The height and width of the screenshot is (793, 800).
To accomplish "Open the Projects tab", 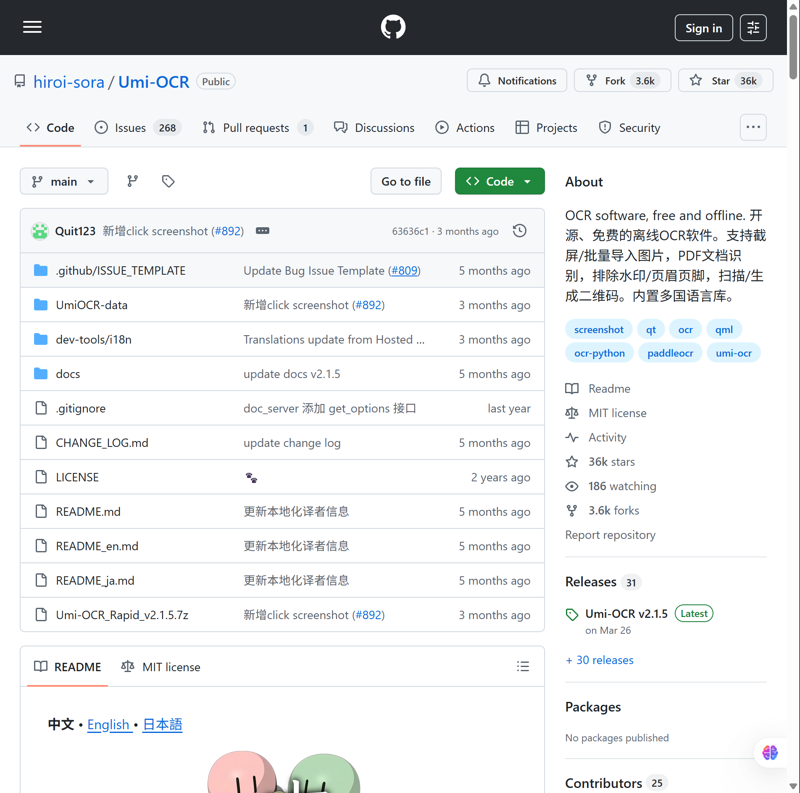I will (x=546, y=128).
